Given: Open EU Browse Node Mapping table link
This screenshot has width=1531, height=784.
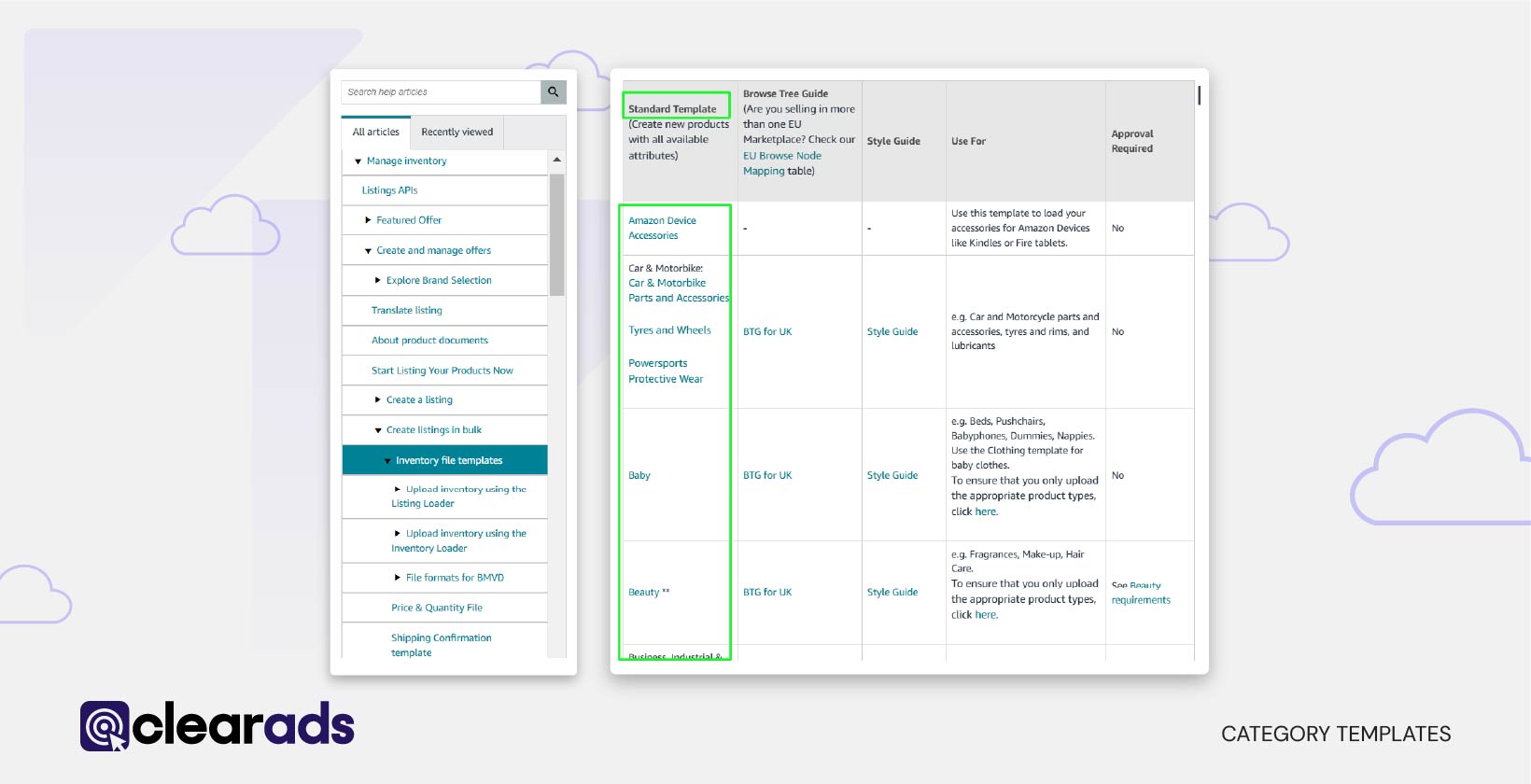Looking at the screenshot, I should coord(782,163).
